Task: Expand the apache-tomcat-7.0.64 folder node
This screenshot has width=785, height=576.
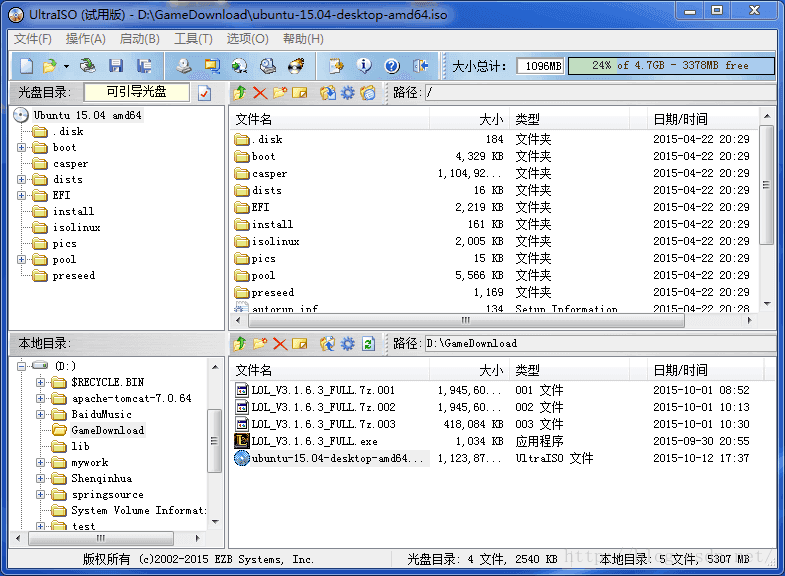Action: pyautogui.click(x=40, y=399)
